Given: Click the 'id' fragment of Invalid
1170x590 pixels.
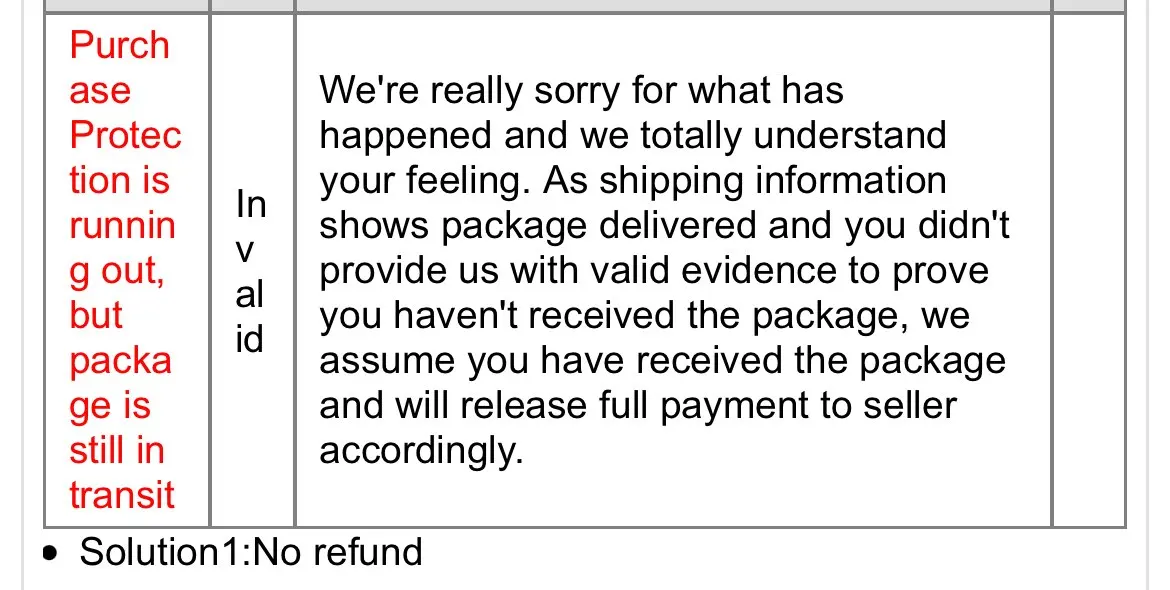Looking at the screenshot, I should (x=250, y=339).
